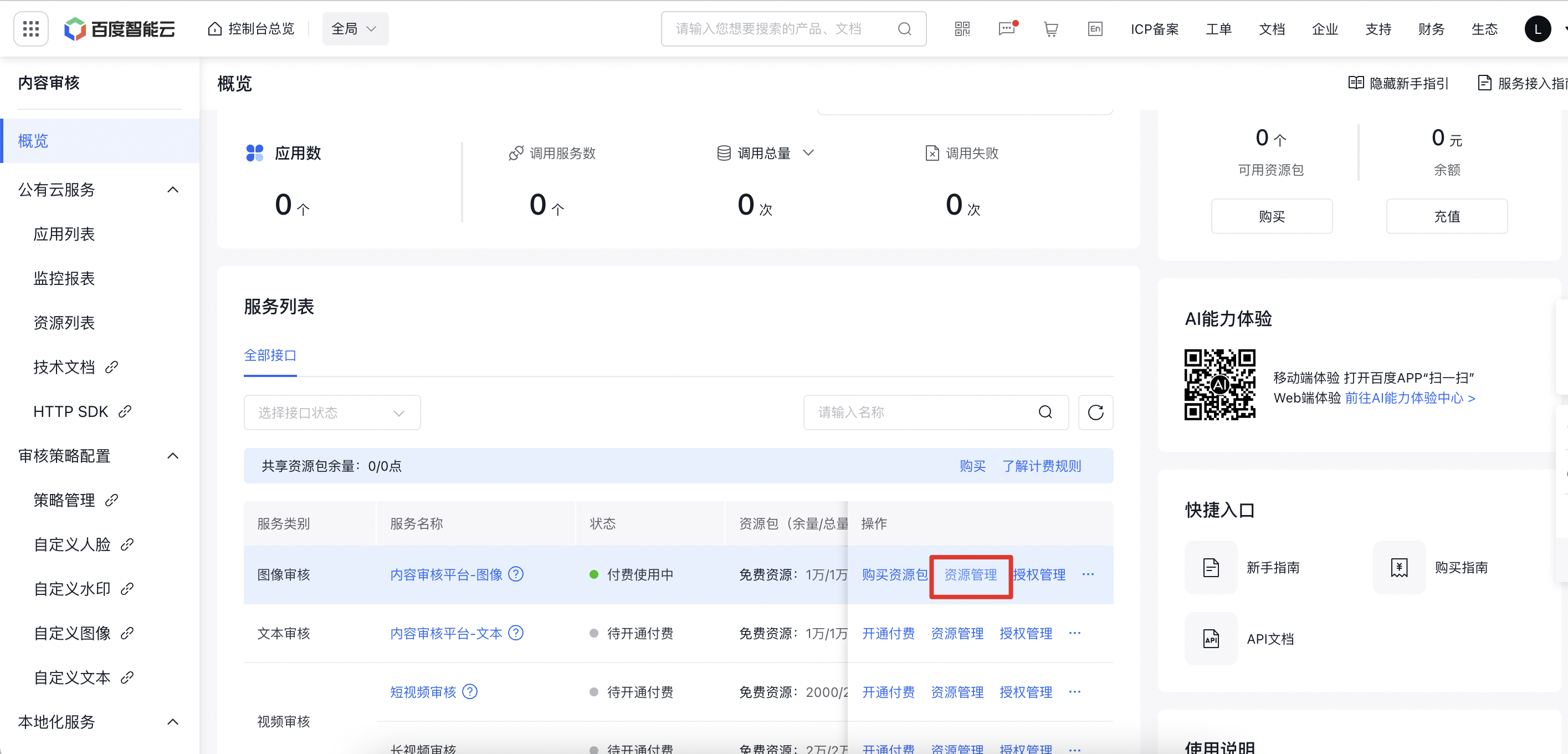The image size is (1568, 754).
Task: Click ICP备案 in top navigation
Action: pos(1155,29)
